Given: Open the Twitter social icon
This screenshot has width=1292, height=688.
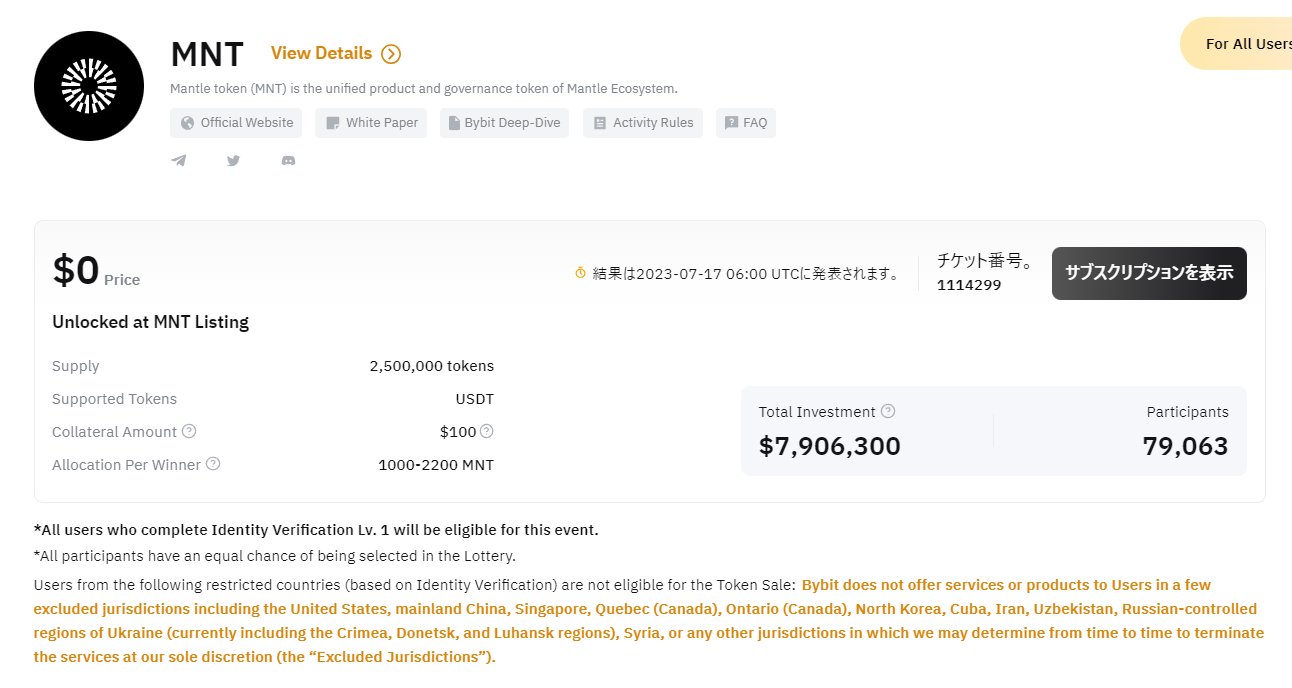Looking at the screenshot, I should 233,160.
